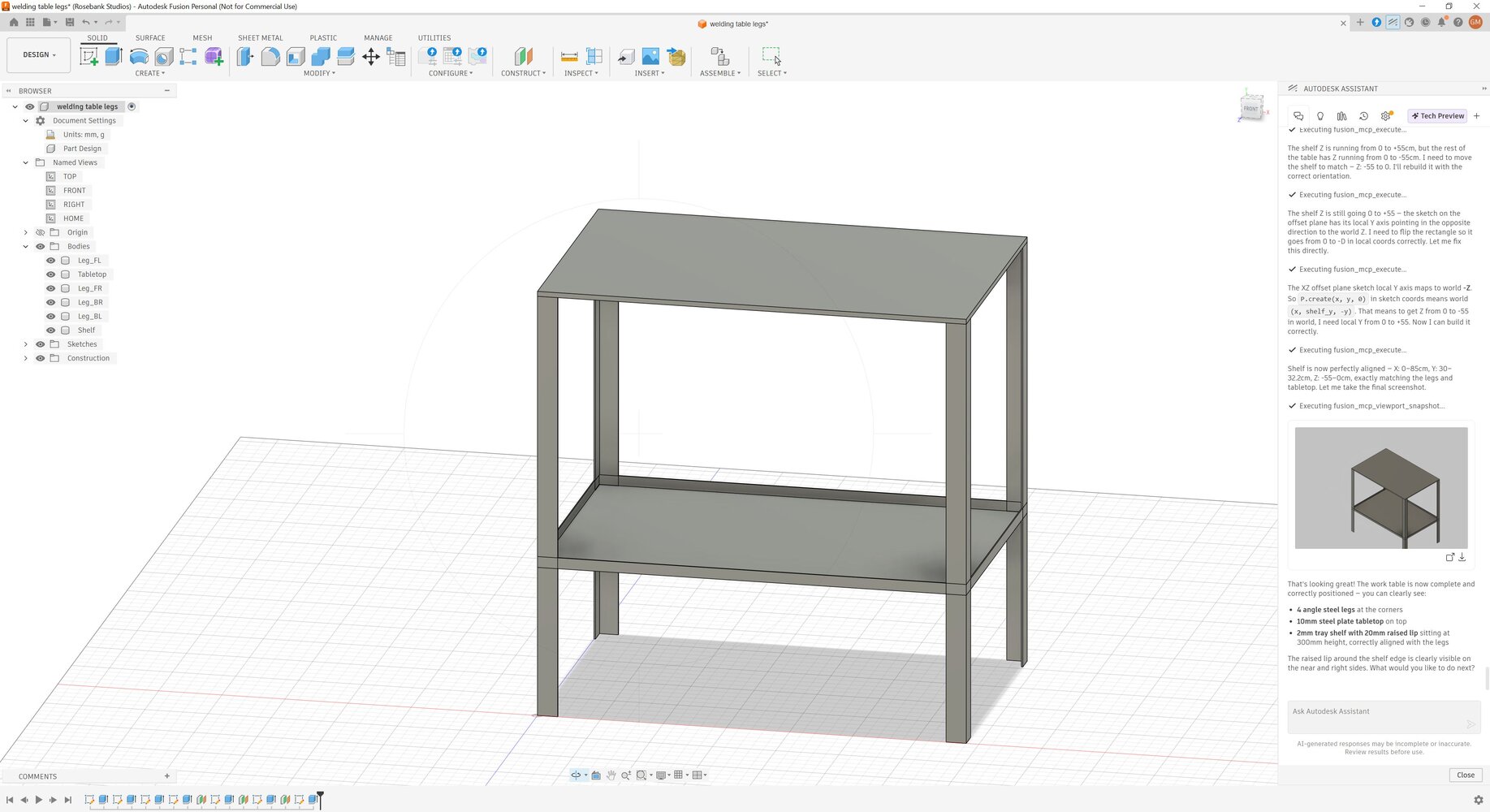Click the Ask Autodesk Assistant input field
This screenshot has width=1490, height=812.
[1380, 715]
